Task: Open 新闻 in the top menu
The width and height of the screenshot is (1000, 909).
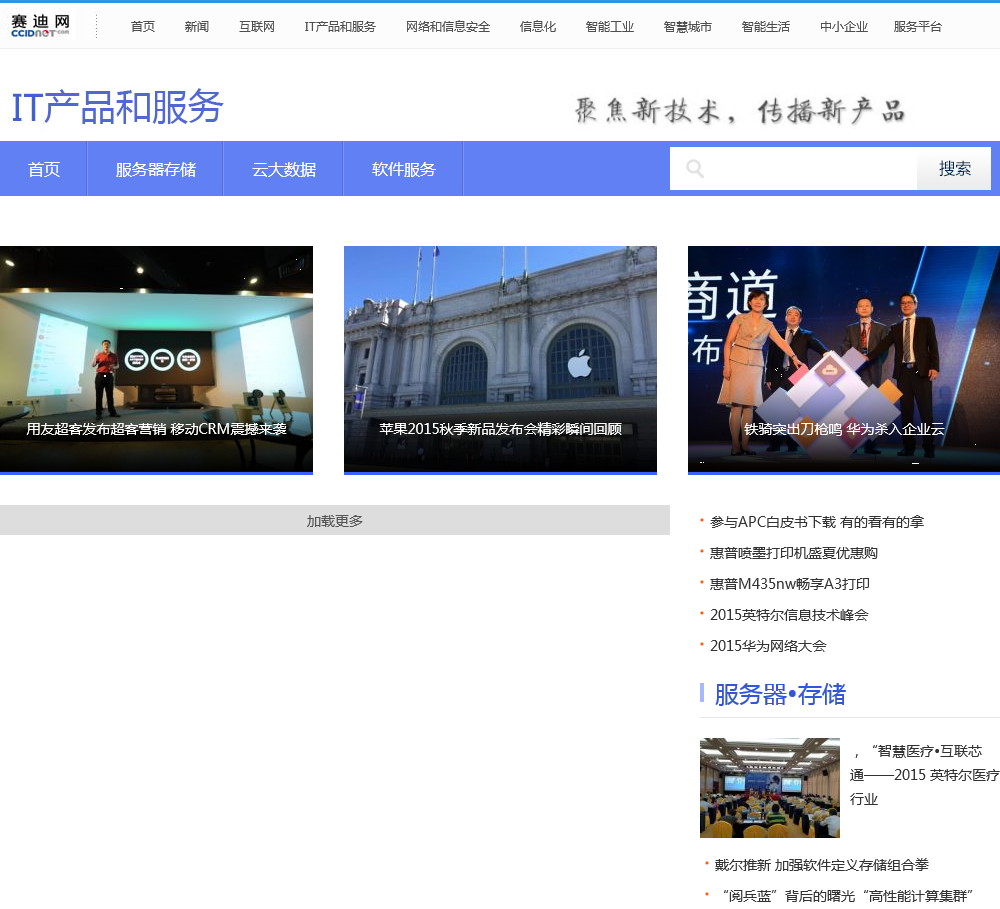Action: click(197, 27)
